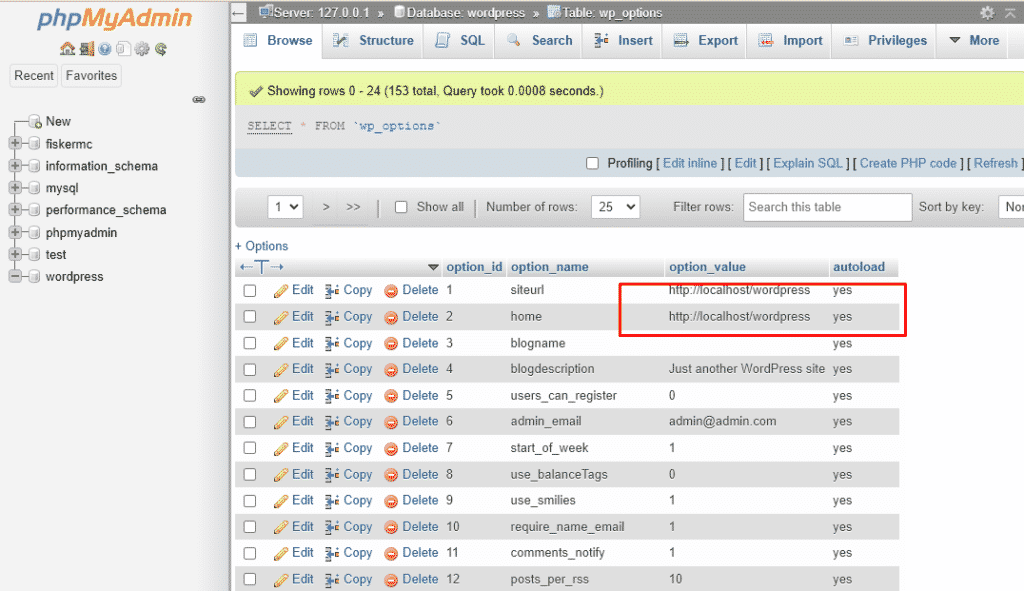Click the Refresh query link
The image size is (1024, 591).
(995, 163)
